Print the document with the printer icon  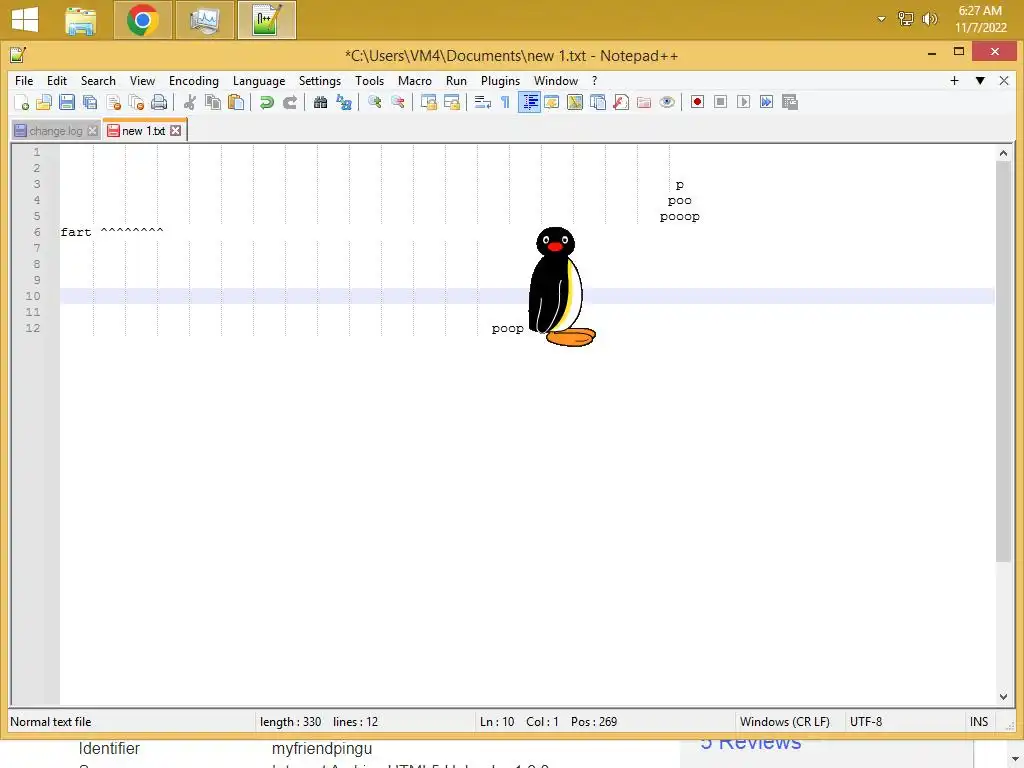(x=159, y=102)
